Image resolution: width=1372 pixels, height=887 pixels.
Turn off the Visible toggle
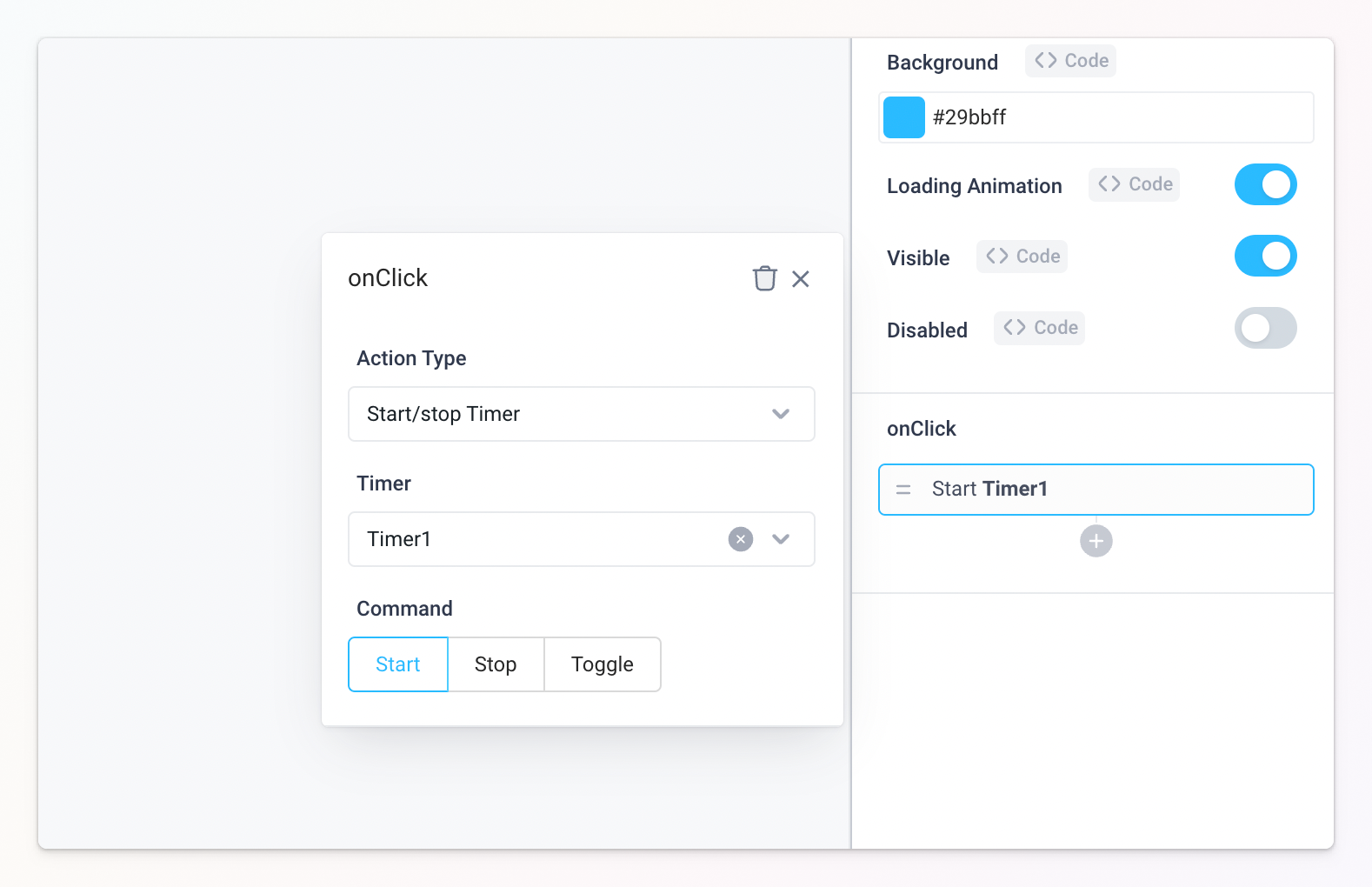(1265, 256)
